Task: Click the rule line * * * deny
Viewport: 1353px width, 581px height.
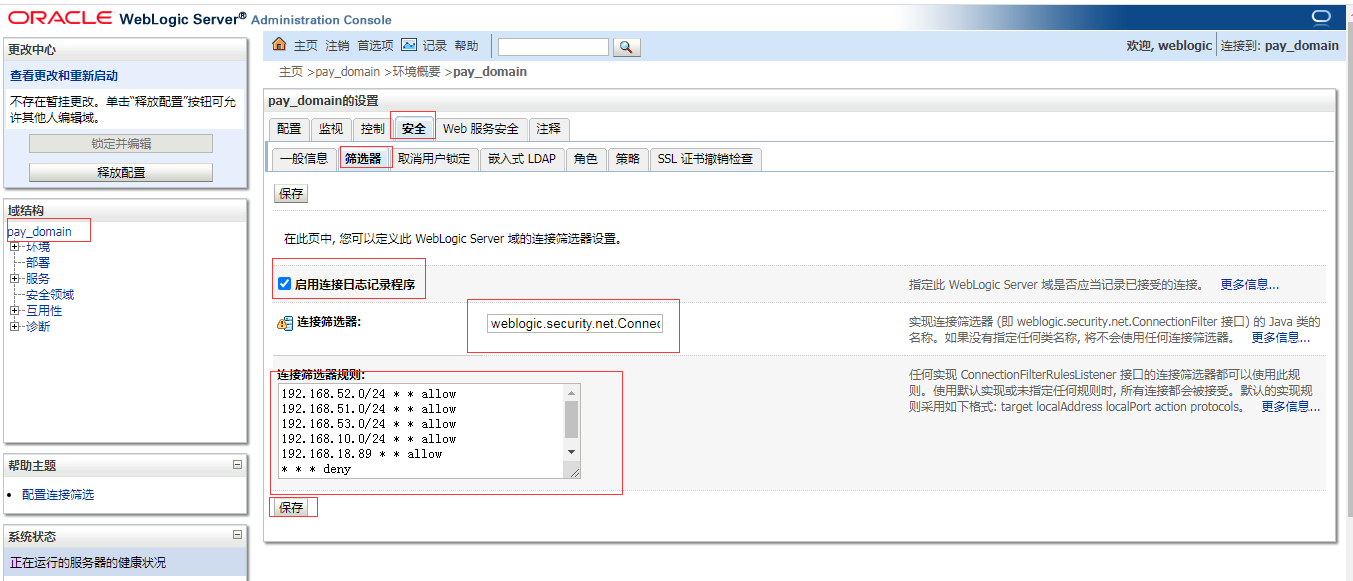Action: coord(316,469)
